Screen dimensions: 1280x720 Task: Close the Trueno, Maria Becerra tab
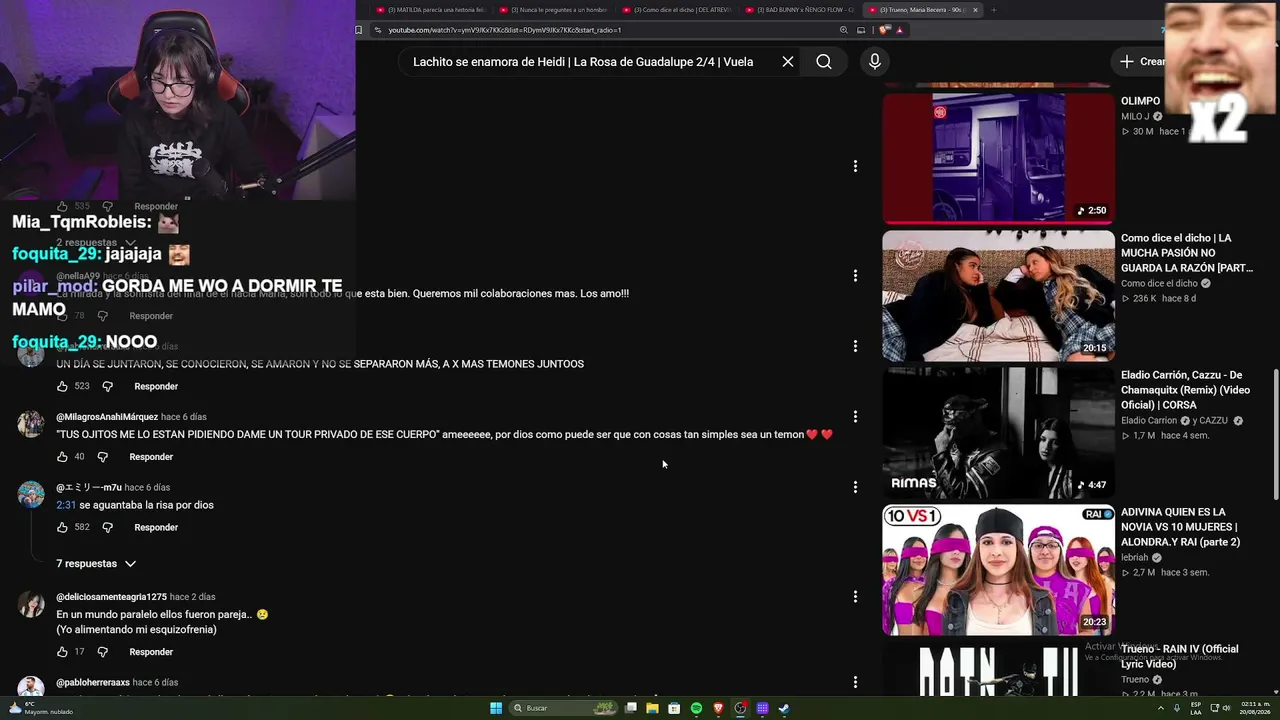pos(976,10)
